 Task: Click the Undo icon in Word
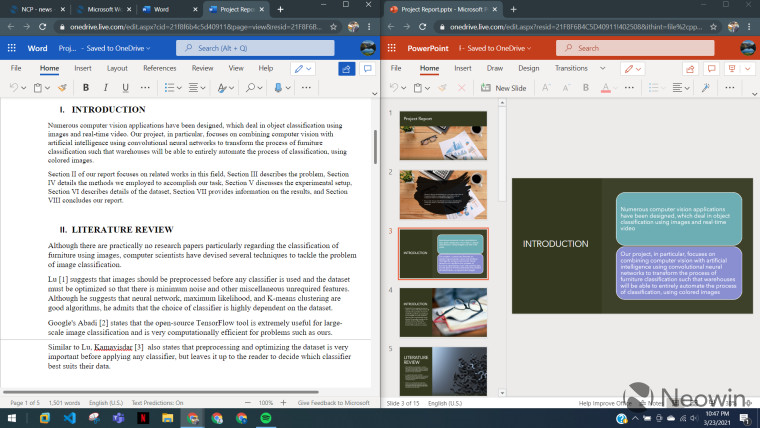[14, 88]
